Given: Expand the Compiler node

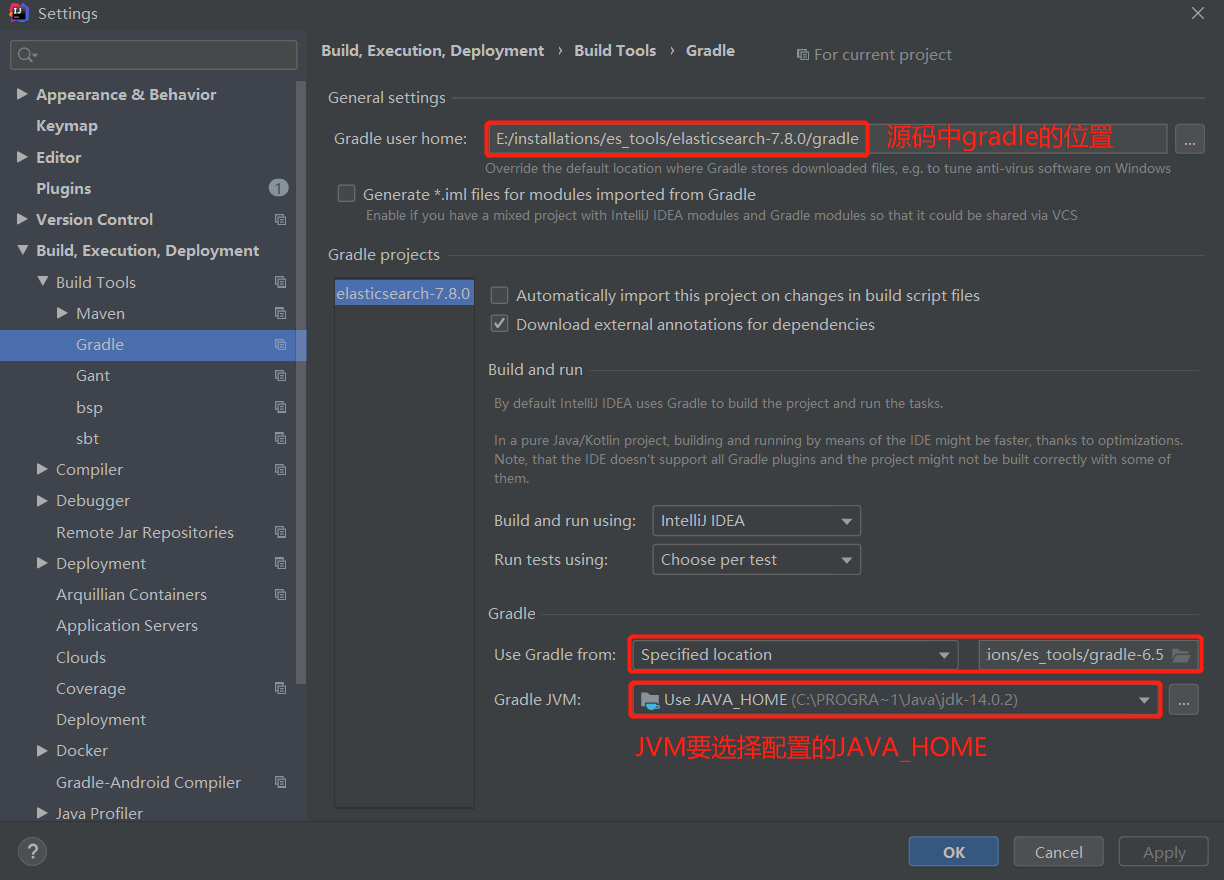Looking at the screenshot, I should 42,469.
